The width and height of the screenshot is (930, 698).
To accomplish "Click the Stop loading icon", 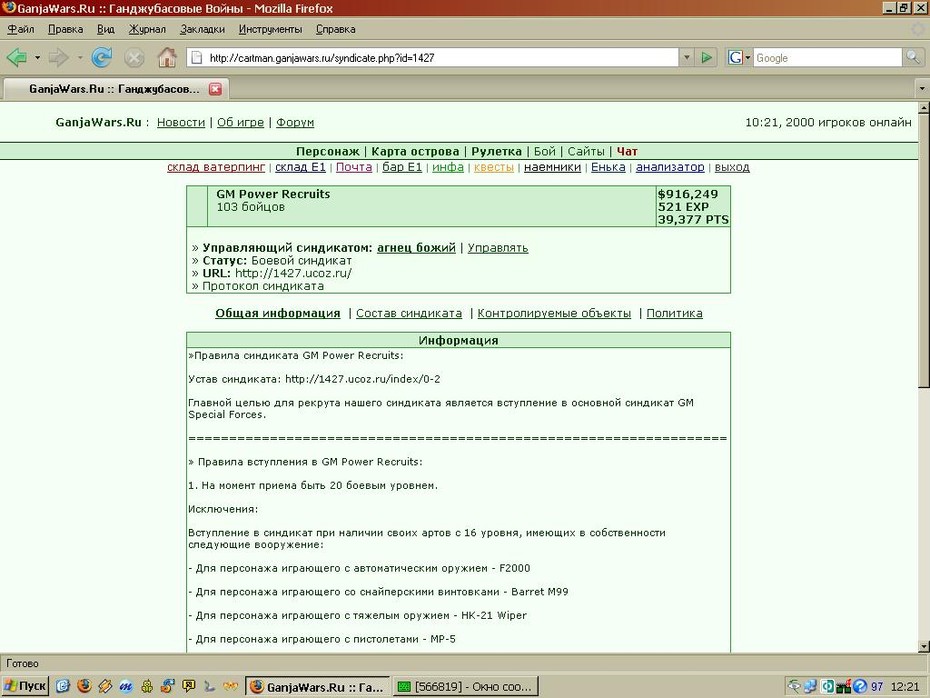I will [x=134, y=58].
